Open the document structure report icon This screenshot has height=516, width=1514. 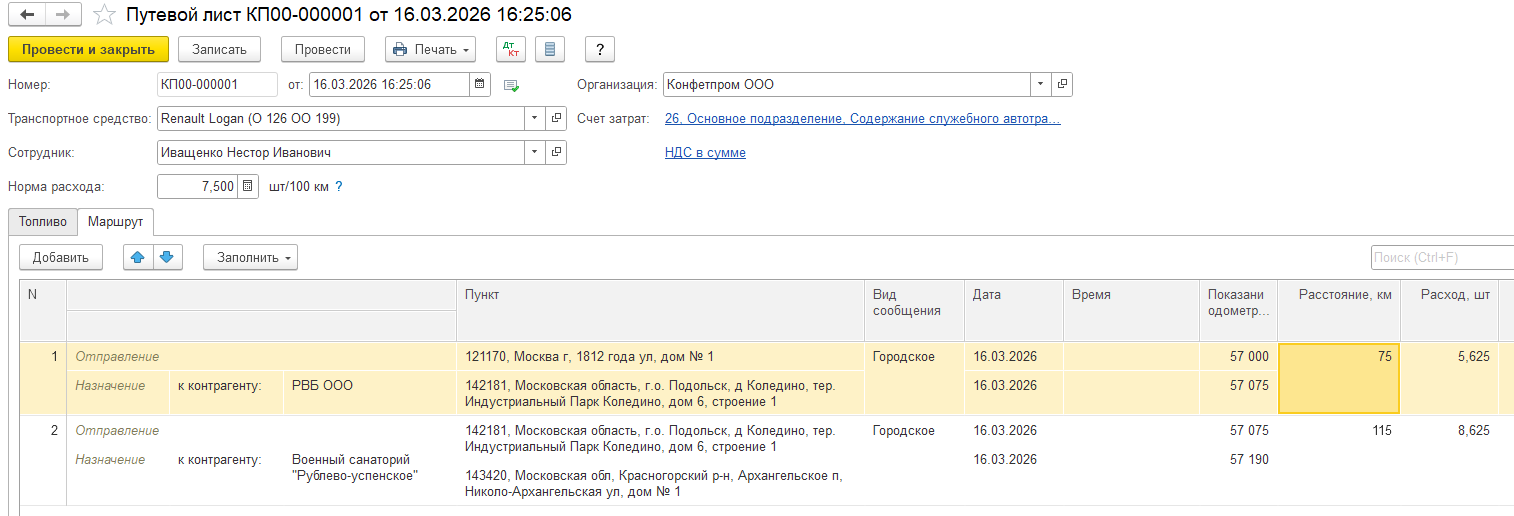click(550, 49)
